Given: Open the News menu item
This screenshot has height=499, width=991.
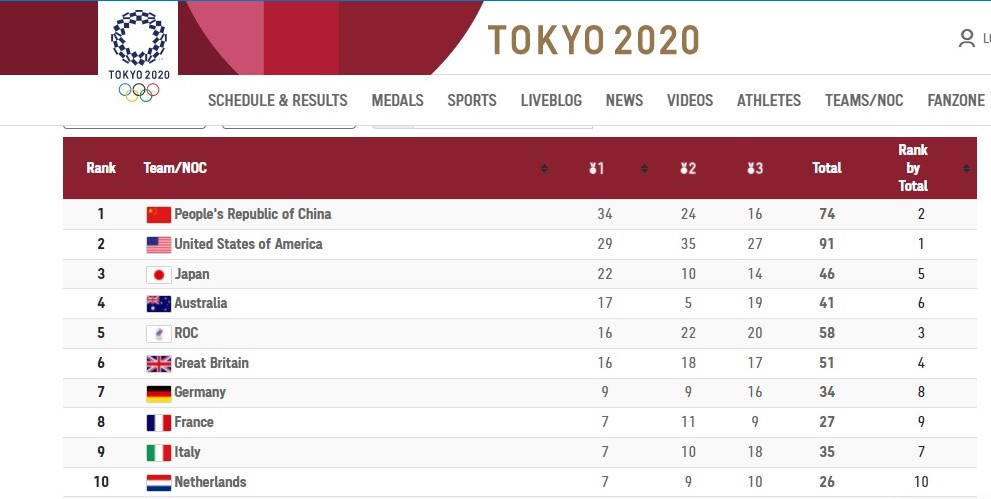Looking at the screenshot, I should click(x=624, y=100).
